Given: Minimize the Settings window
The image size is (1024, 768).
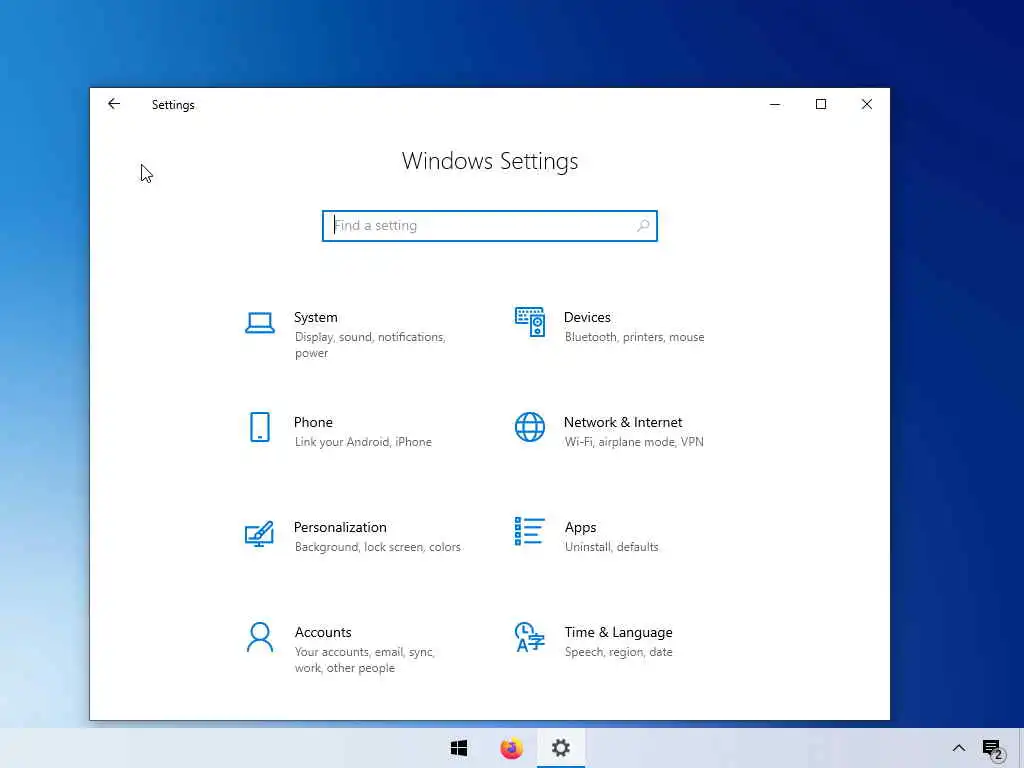Looking at the screenshot, I should pos(775,104).
